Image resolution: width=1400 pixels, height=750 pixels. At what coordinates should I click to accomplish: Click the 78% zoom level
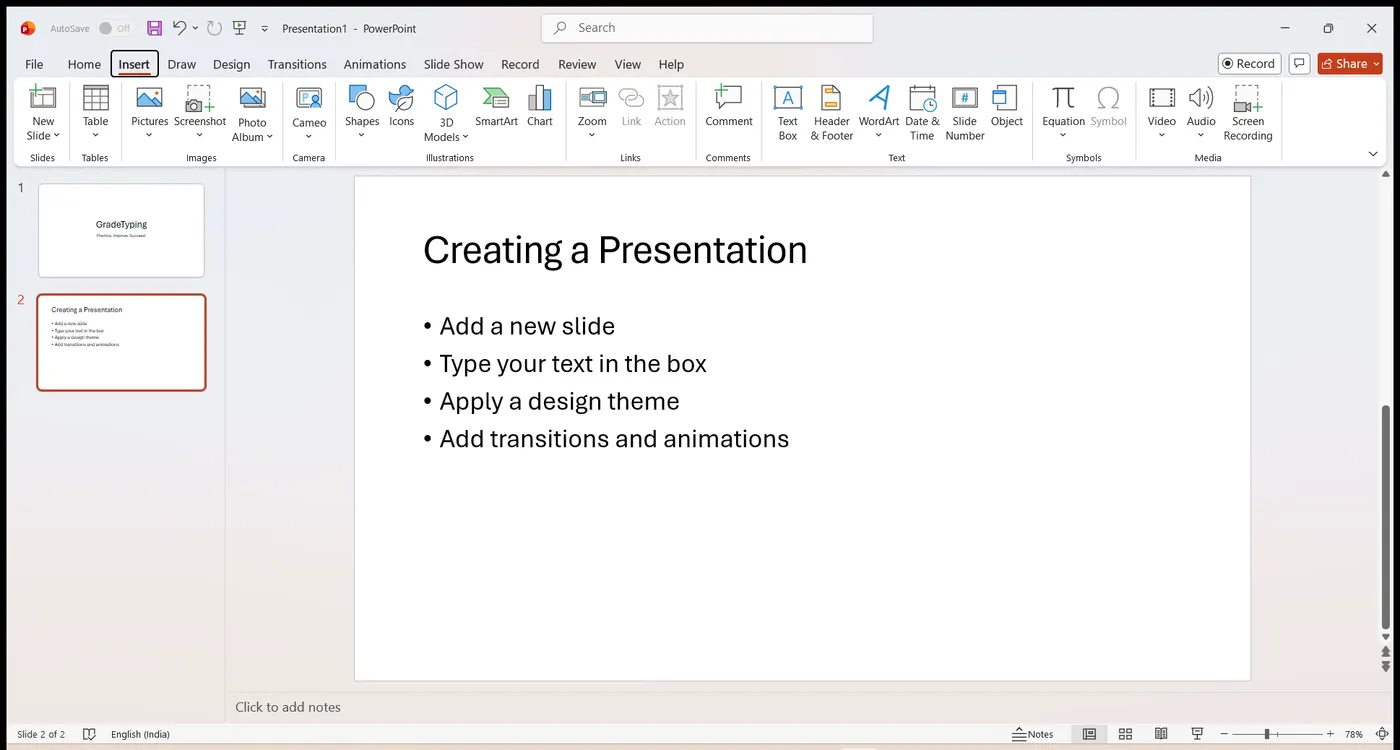click(x=1354, y=734)
